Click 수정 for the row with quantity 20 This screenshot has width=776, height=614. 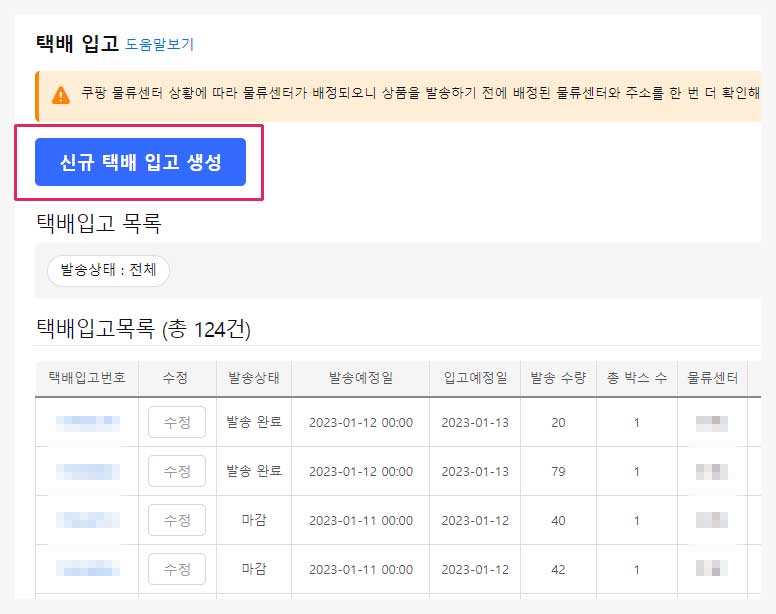177,422
